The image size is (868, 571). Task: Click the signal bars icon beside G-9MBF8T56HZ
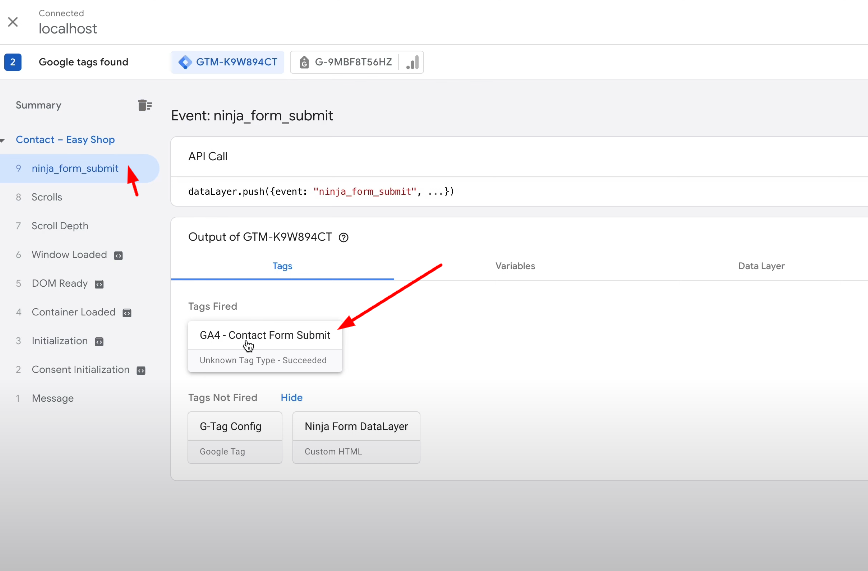412,62
